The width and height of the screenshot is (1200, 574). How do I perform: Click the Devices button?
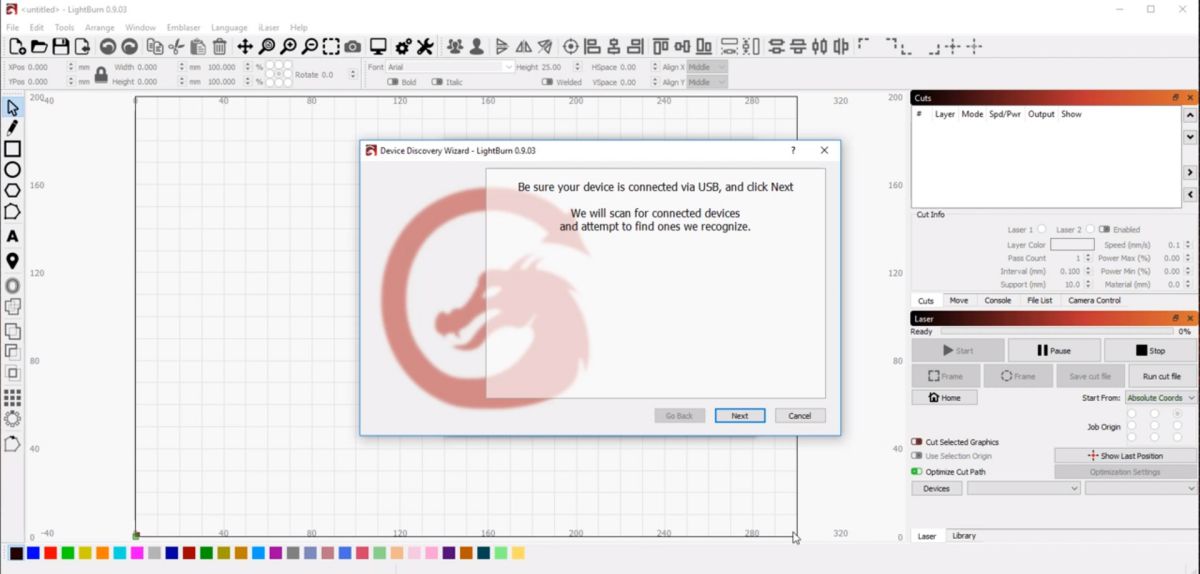(x=937, y=488)
